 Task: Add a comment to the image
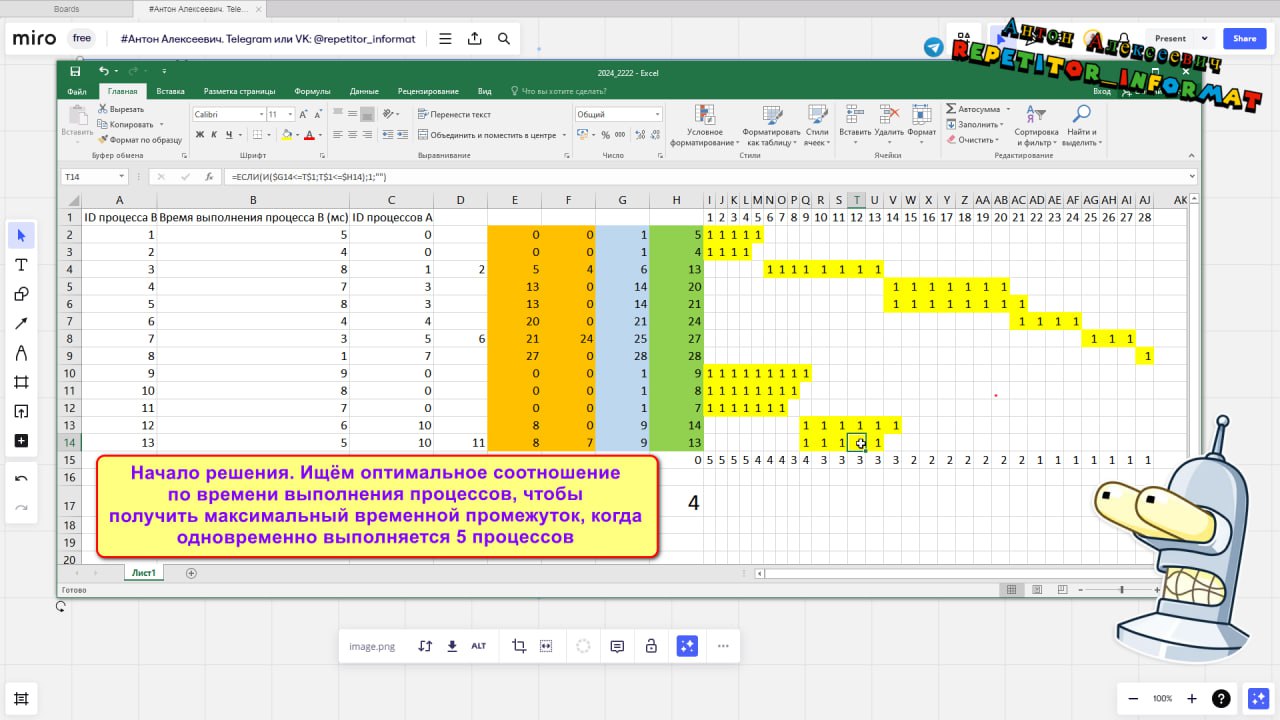pos(617,646)
